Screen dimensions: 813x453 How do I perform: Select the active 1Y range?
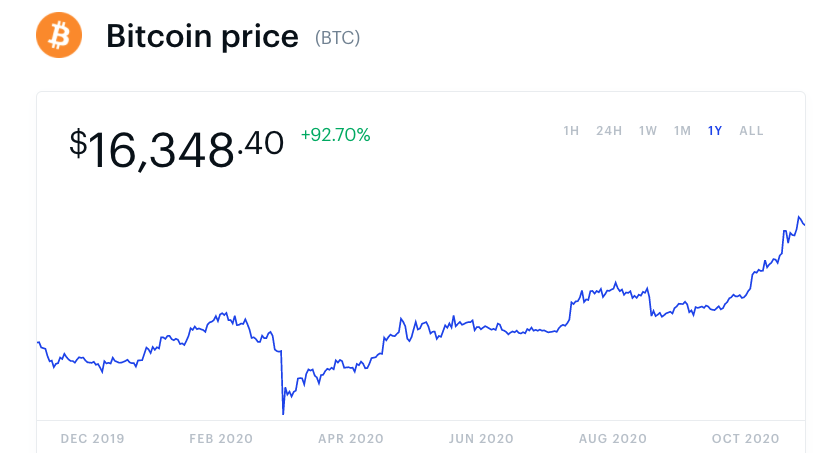[x=715, y=131]
